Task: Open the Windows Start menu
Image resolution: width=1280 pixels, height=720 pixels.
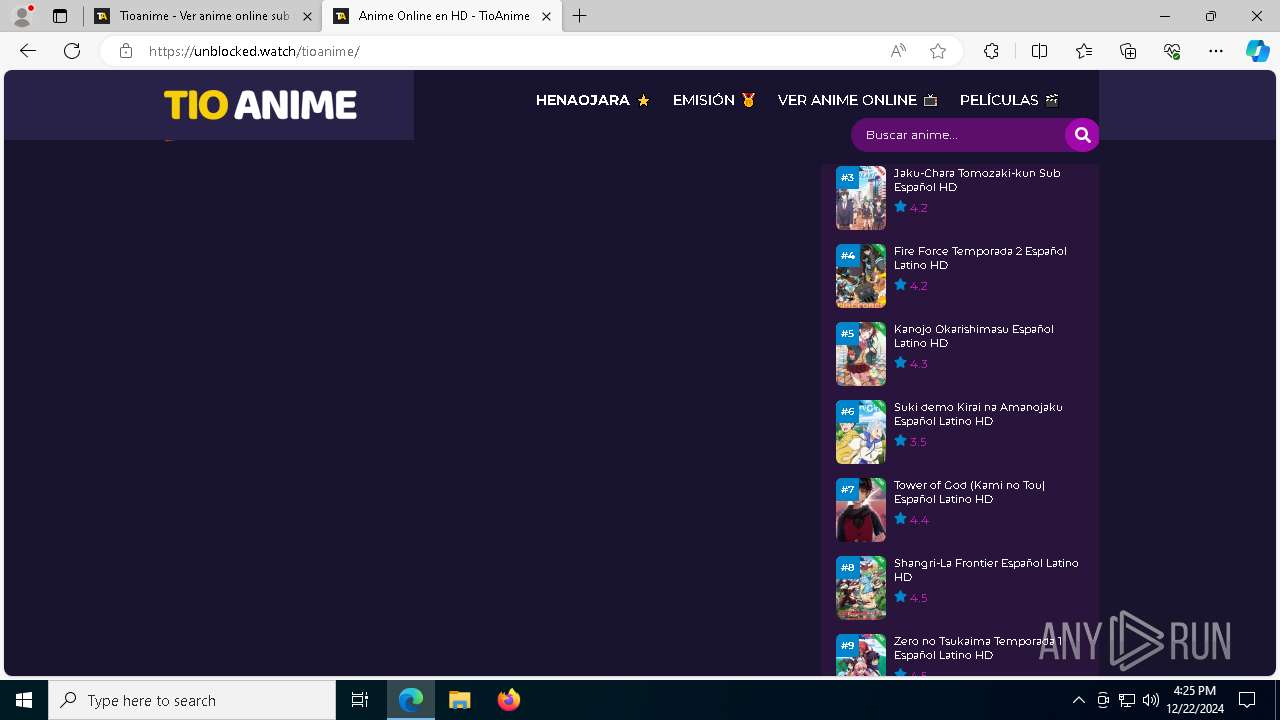Action: 24,700
